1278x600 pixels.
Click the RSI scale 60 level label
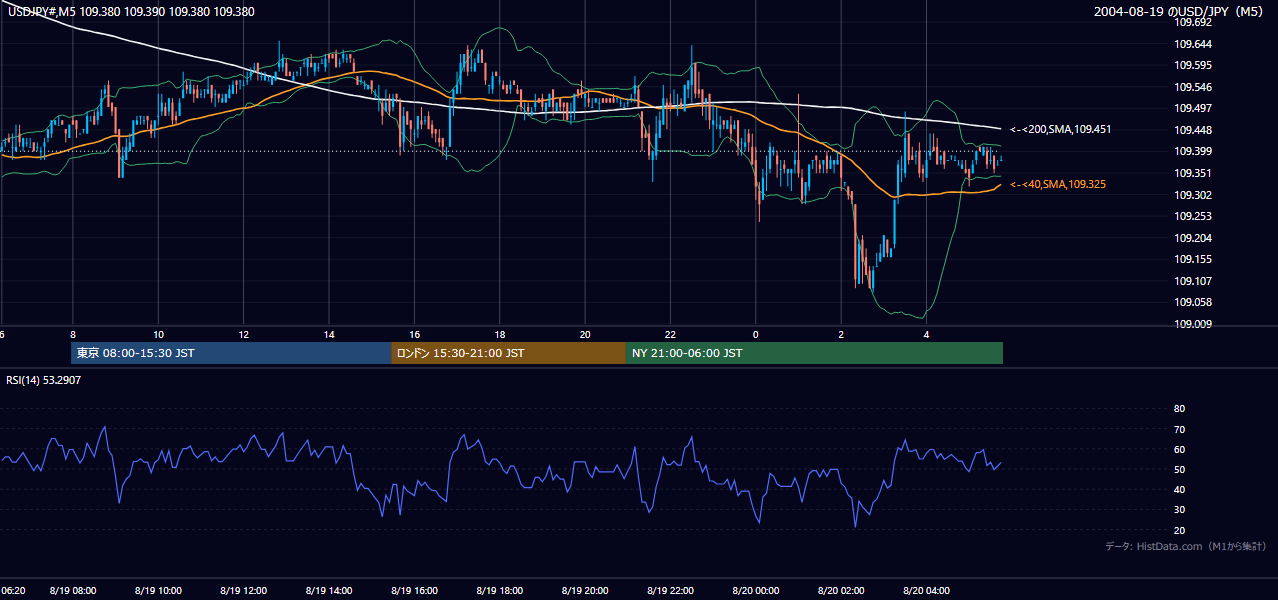point(1179,449)
